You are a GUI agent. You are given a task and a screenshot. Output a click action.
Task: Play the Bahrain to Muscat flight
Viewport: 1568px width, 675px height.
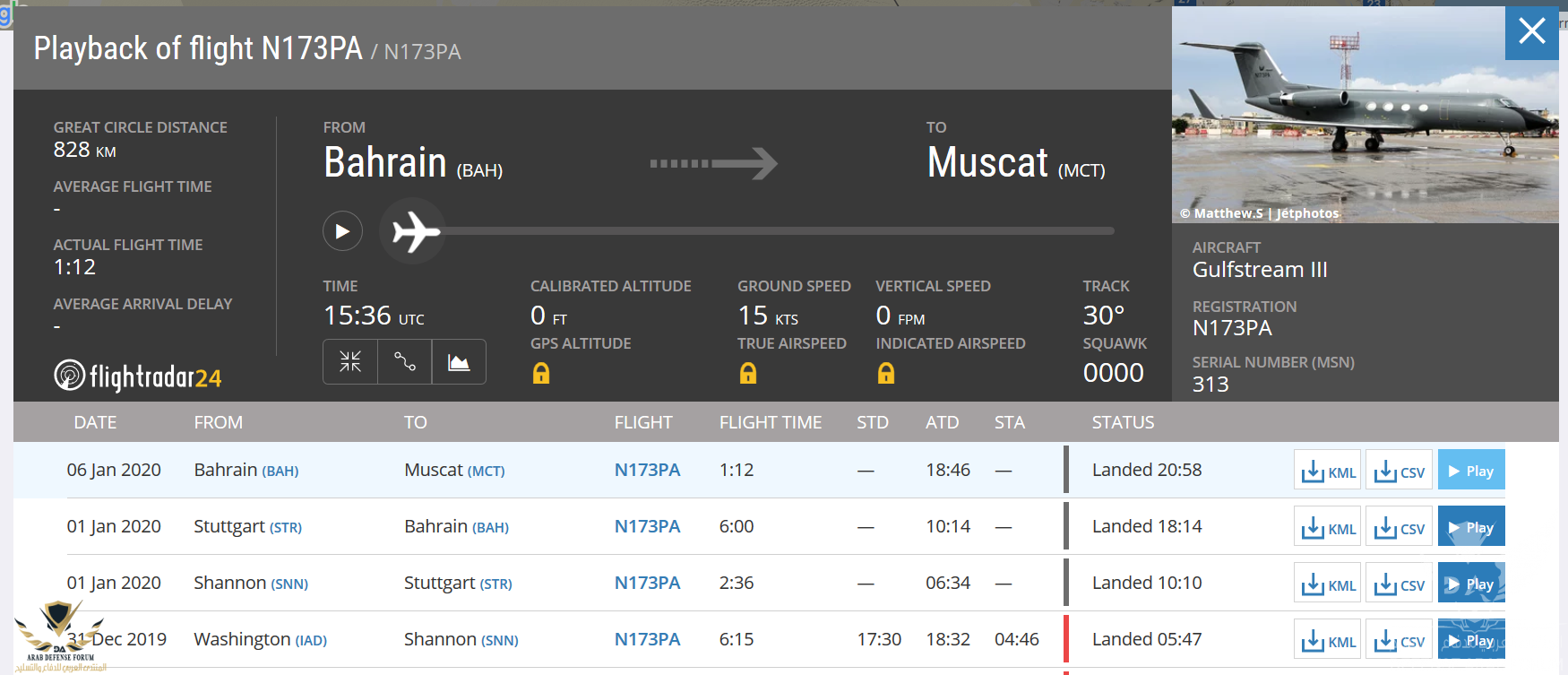pyautogui.click(x=1470, y=471)
